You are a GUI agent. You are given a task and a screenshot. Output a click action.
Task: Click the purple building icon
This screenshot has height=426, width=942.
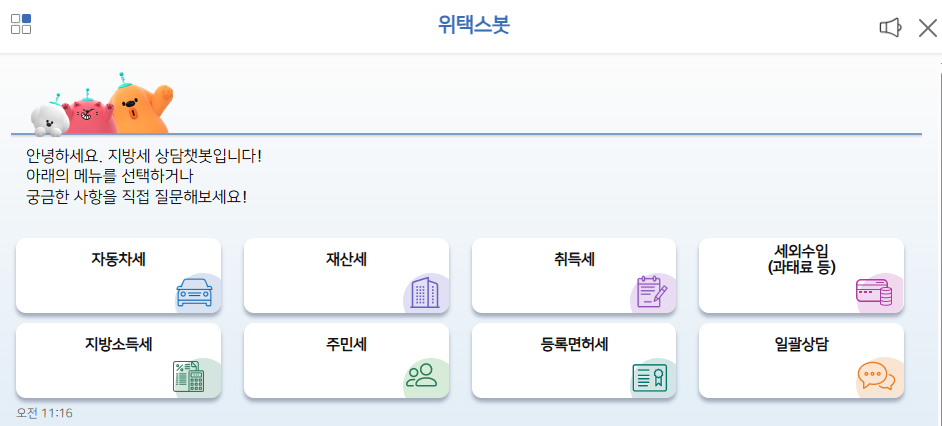click(425, 293)
